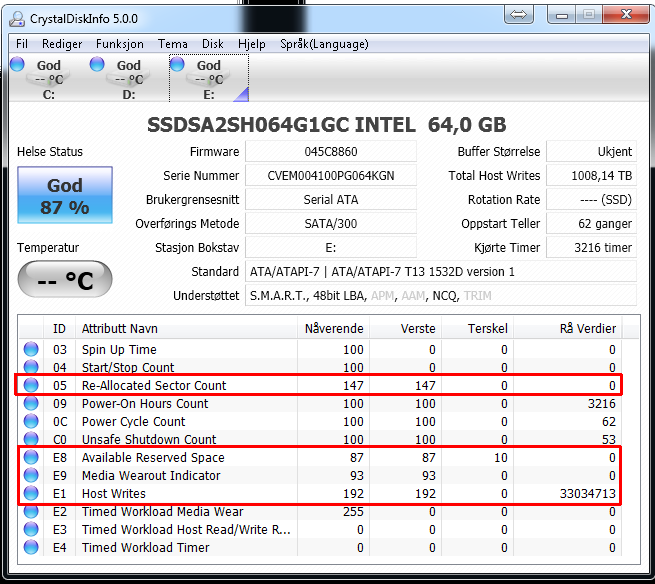Click blue status orb on C: drive
This screenshot has width=655, height=584.
[x=17, y=64]
